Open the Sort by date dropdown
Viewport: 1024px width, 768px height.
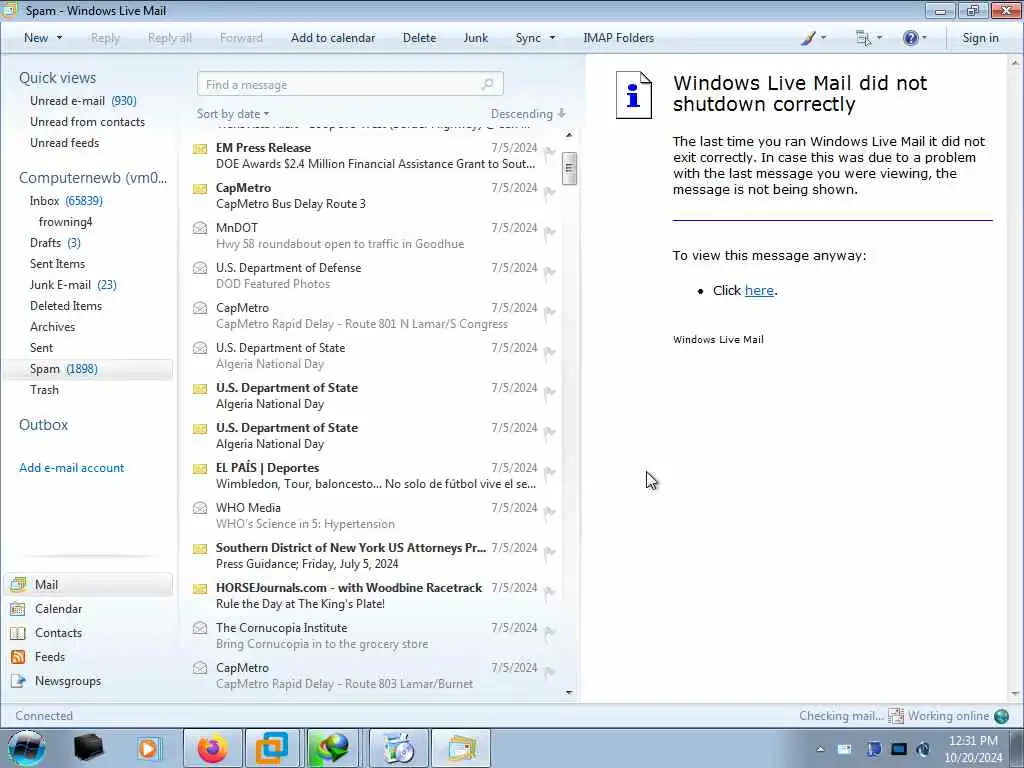pyautogui.click(x=232, y=114)
